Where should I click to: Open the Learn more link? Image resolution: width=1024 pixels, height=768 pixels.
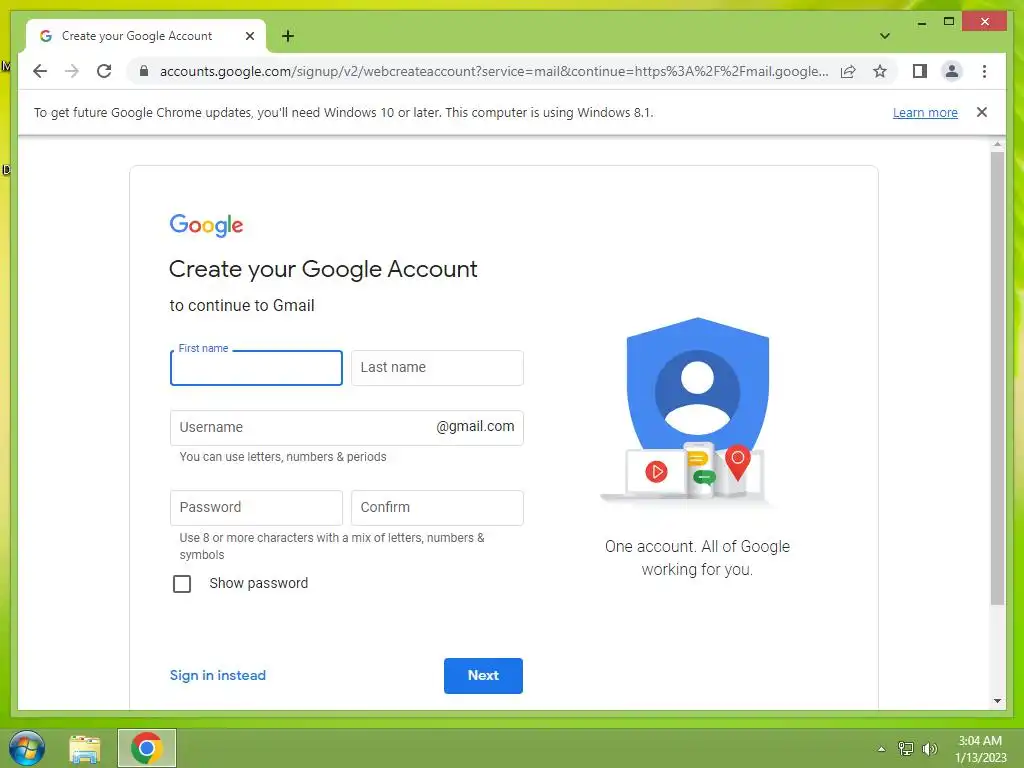[925, 112]
